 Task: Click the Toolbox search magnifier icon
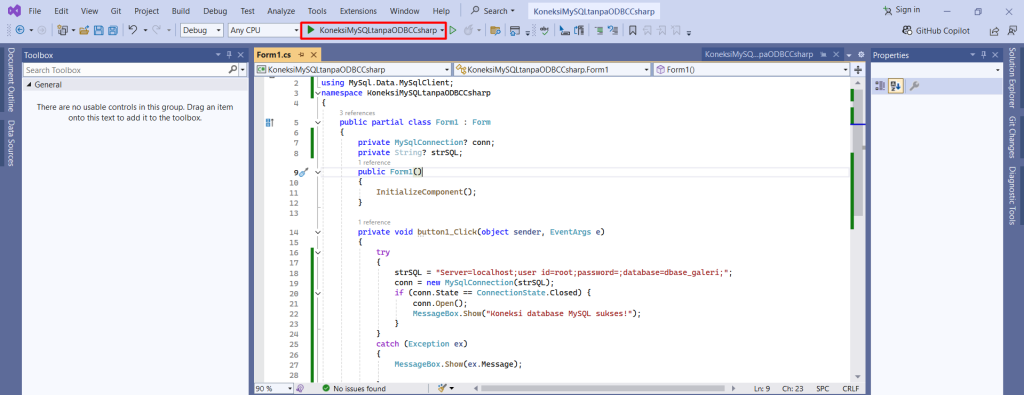(233, 69)
